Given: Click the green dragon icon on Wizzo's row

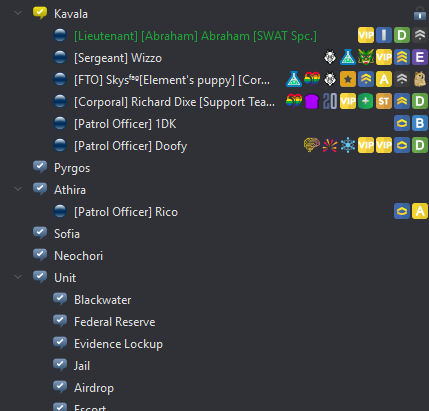Looking at the screenshot, I should pos(366,57).
